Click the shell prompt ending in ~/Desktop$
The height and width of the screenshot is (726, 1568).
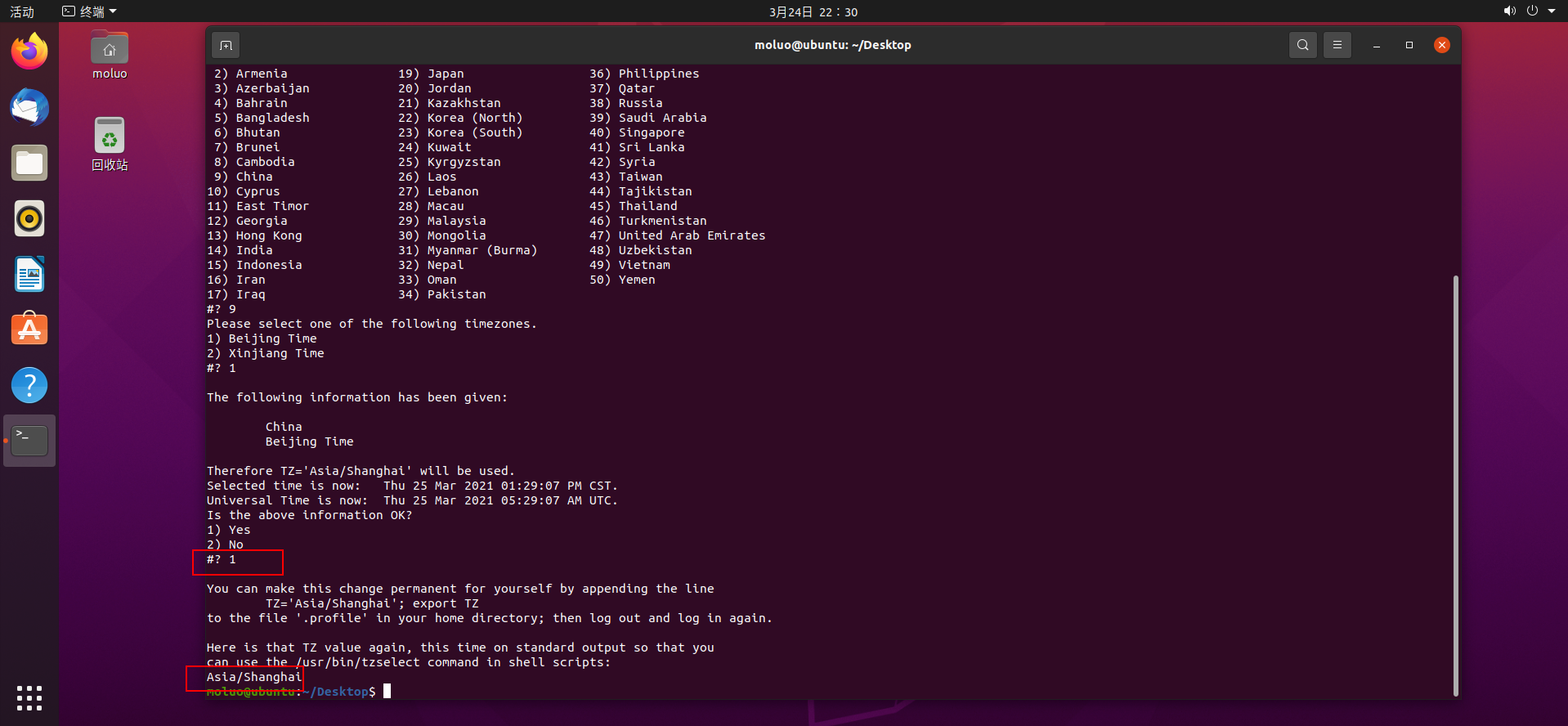[x=291, y=692]
